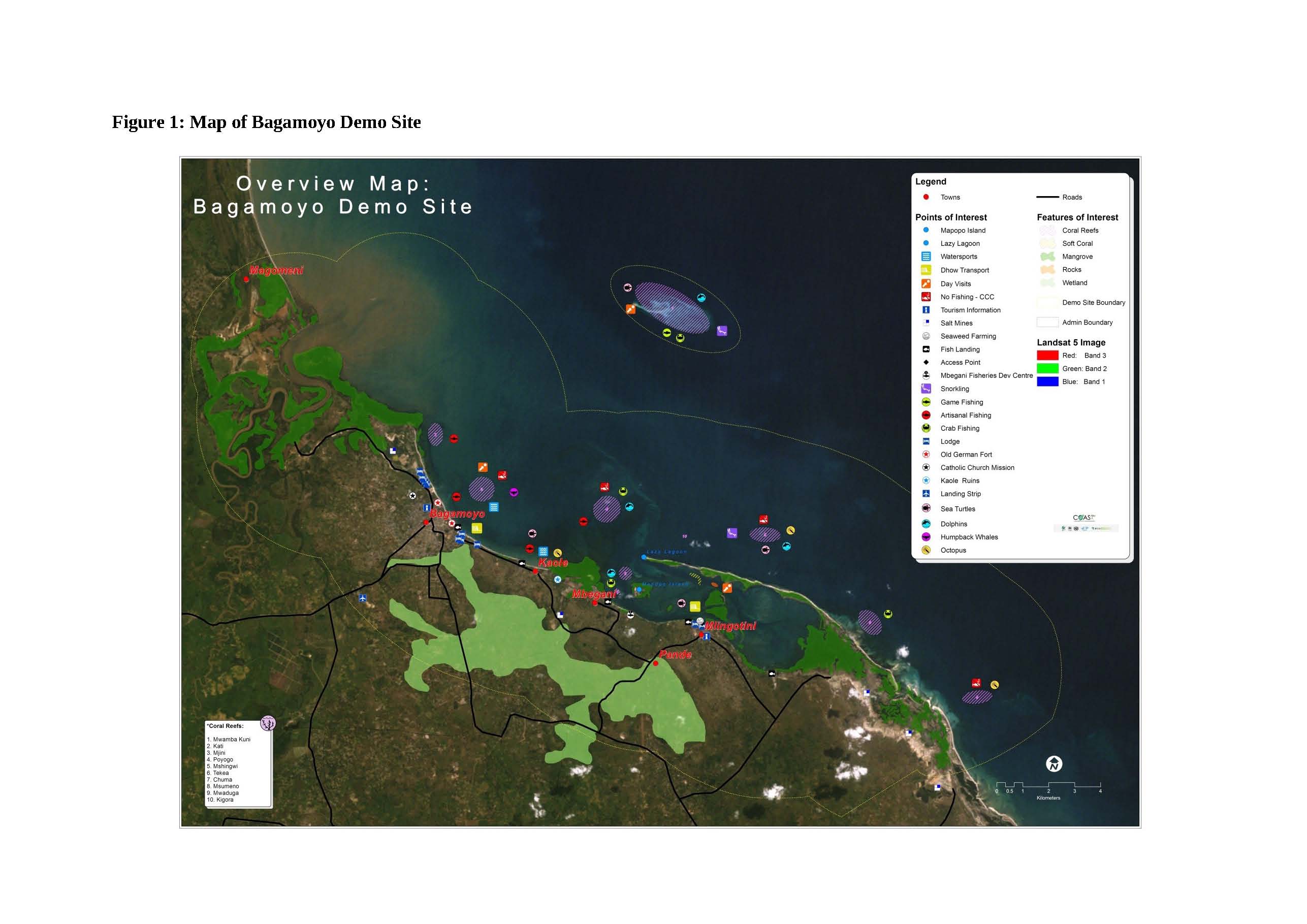Click the kilometers scale bar
Screen dimensions: 1307x924
(x=1048, y=785)
